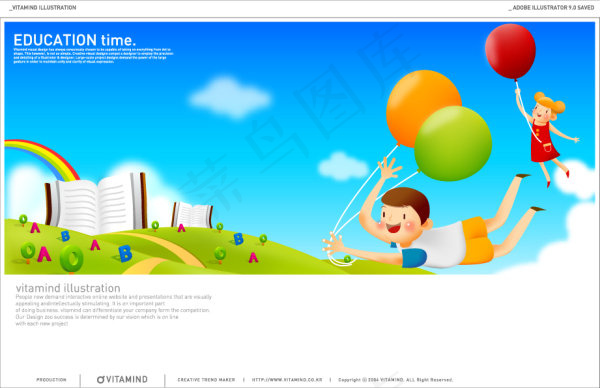
Task: Click the EDUCATION time. heading
Action: (75, 40)
